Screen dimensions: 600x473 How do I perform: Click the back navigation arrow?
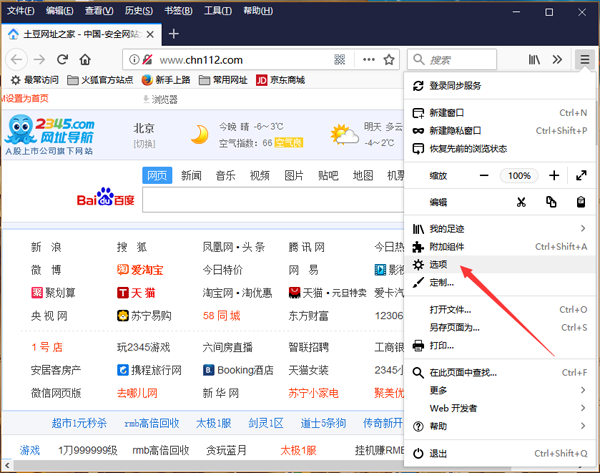(16, 60)
